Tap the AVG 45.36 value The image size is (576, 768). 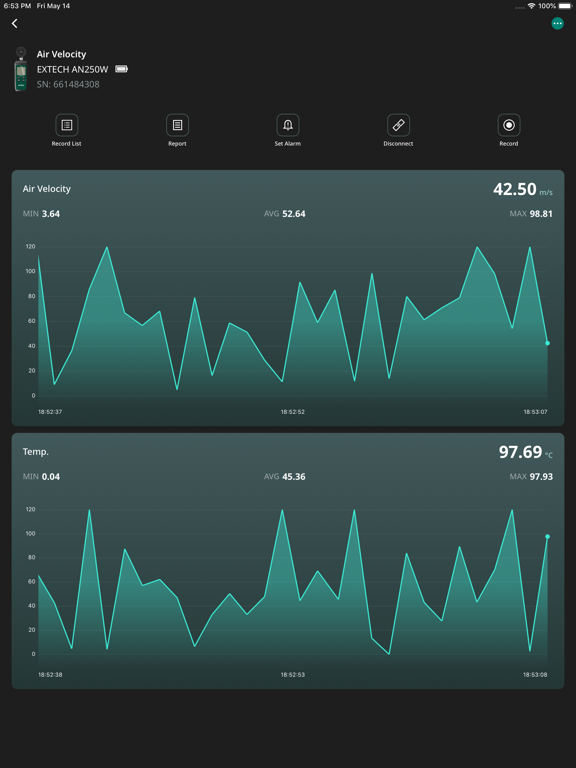(x=285, y=477)
